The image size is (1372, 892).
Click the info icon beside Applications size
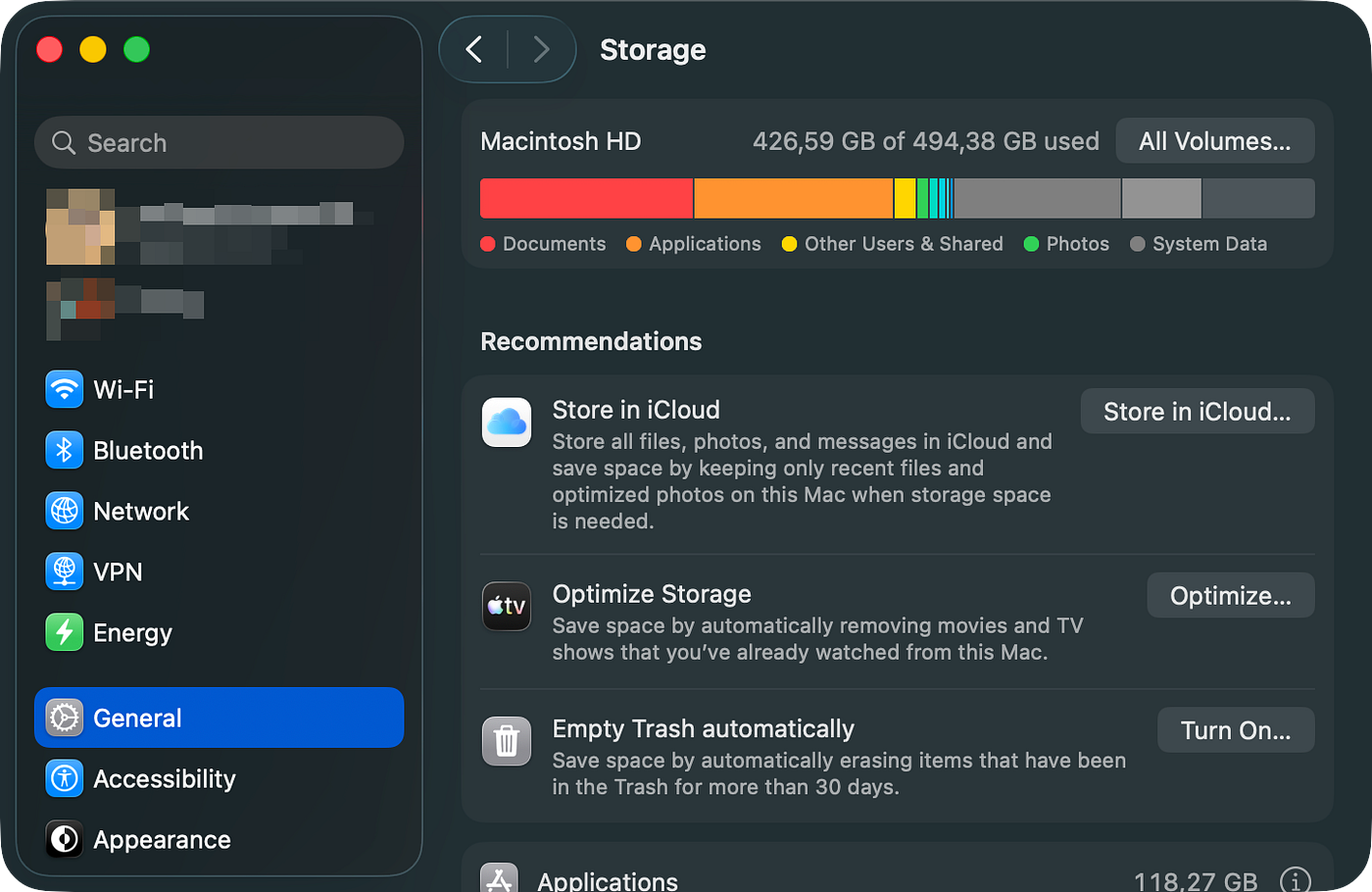[x=1296, y=880]
